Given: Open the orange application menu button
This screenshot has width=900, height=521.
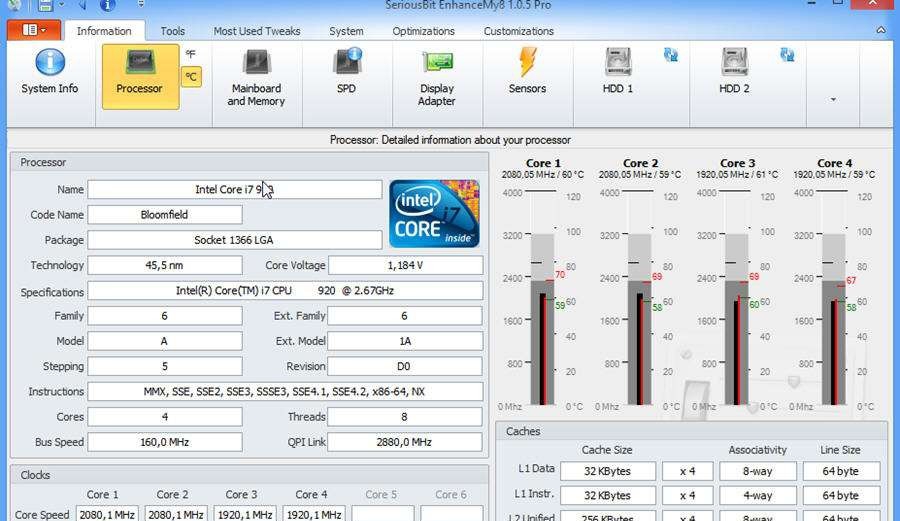Looking at the screenshot, I should pos(34,30).
